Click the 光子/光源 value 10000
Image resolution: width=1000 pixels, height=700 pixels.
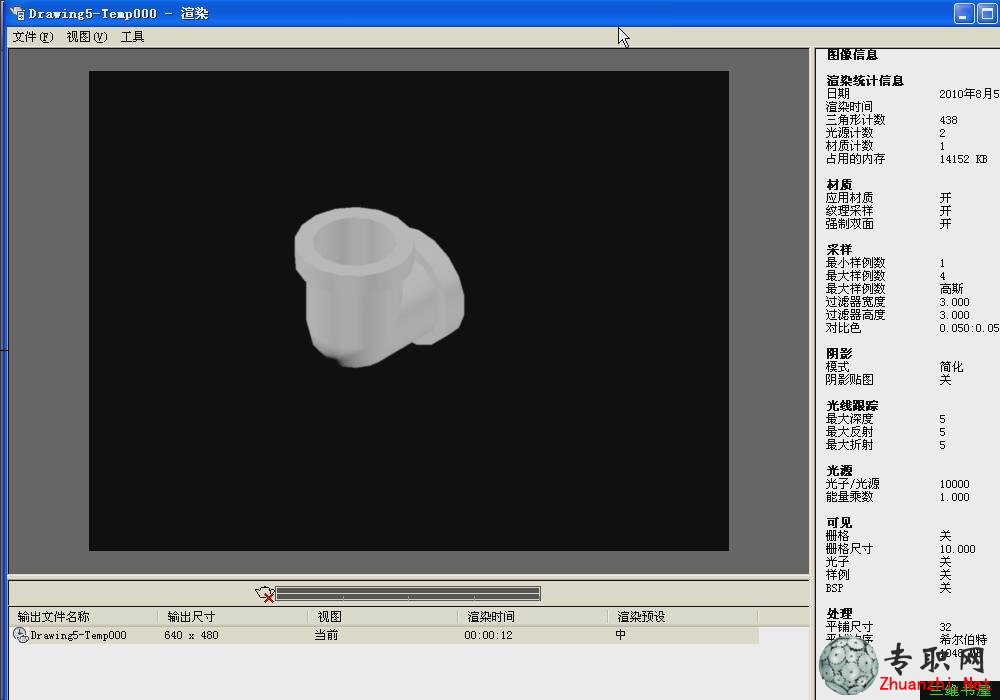(x=954, y=484)
